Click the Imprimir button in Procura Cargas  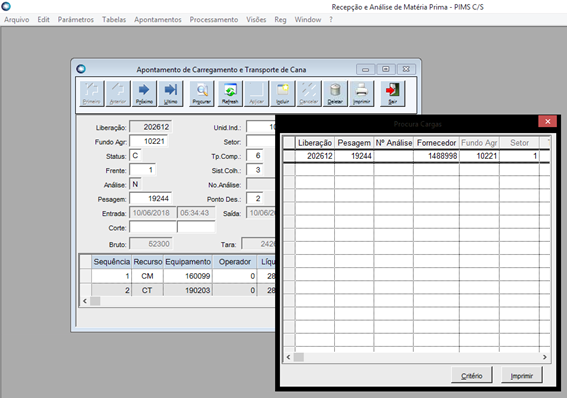(522, 376)
